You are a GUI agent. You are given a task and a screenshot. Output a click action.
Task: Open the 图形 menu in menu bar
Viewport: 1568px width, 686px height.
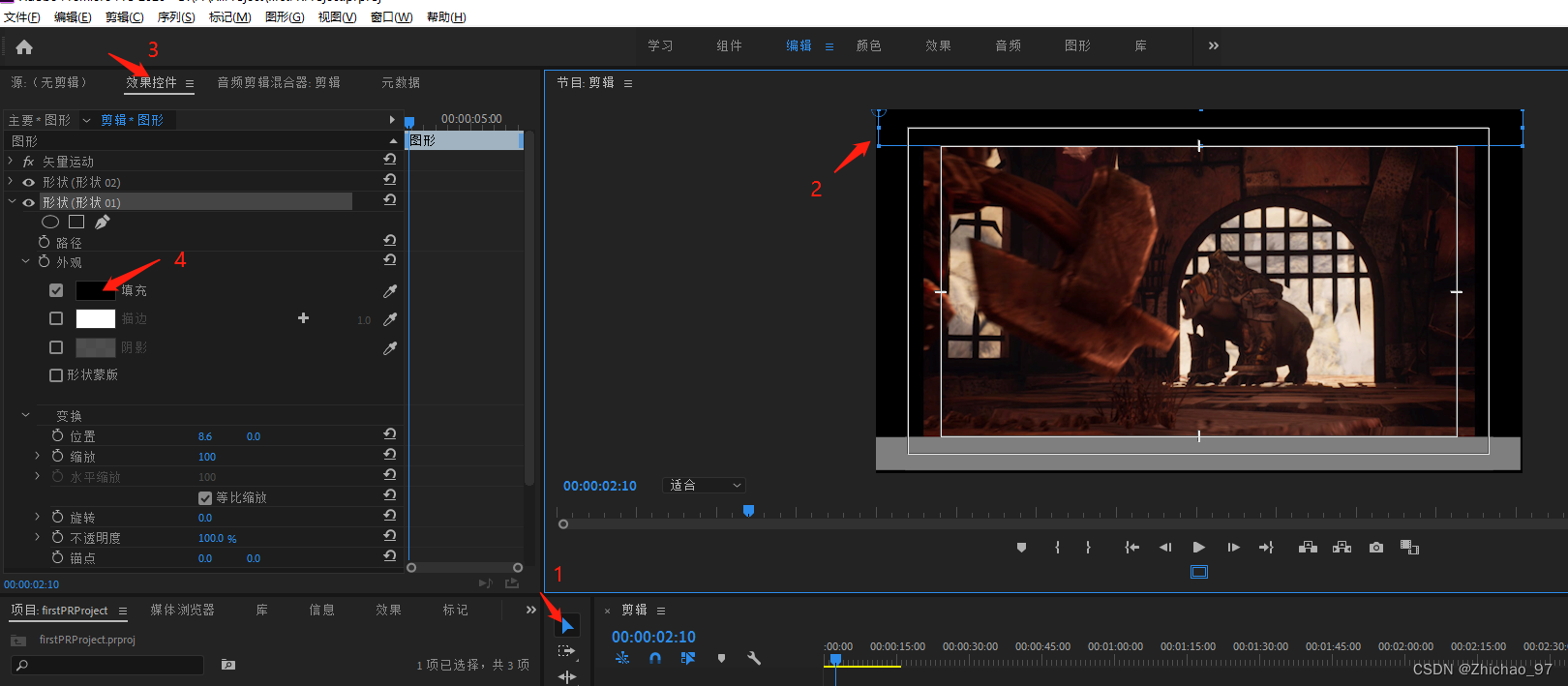coord(285,17)
